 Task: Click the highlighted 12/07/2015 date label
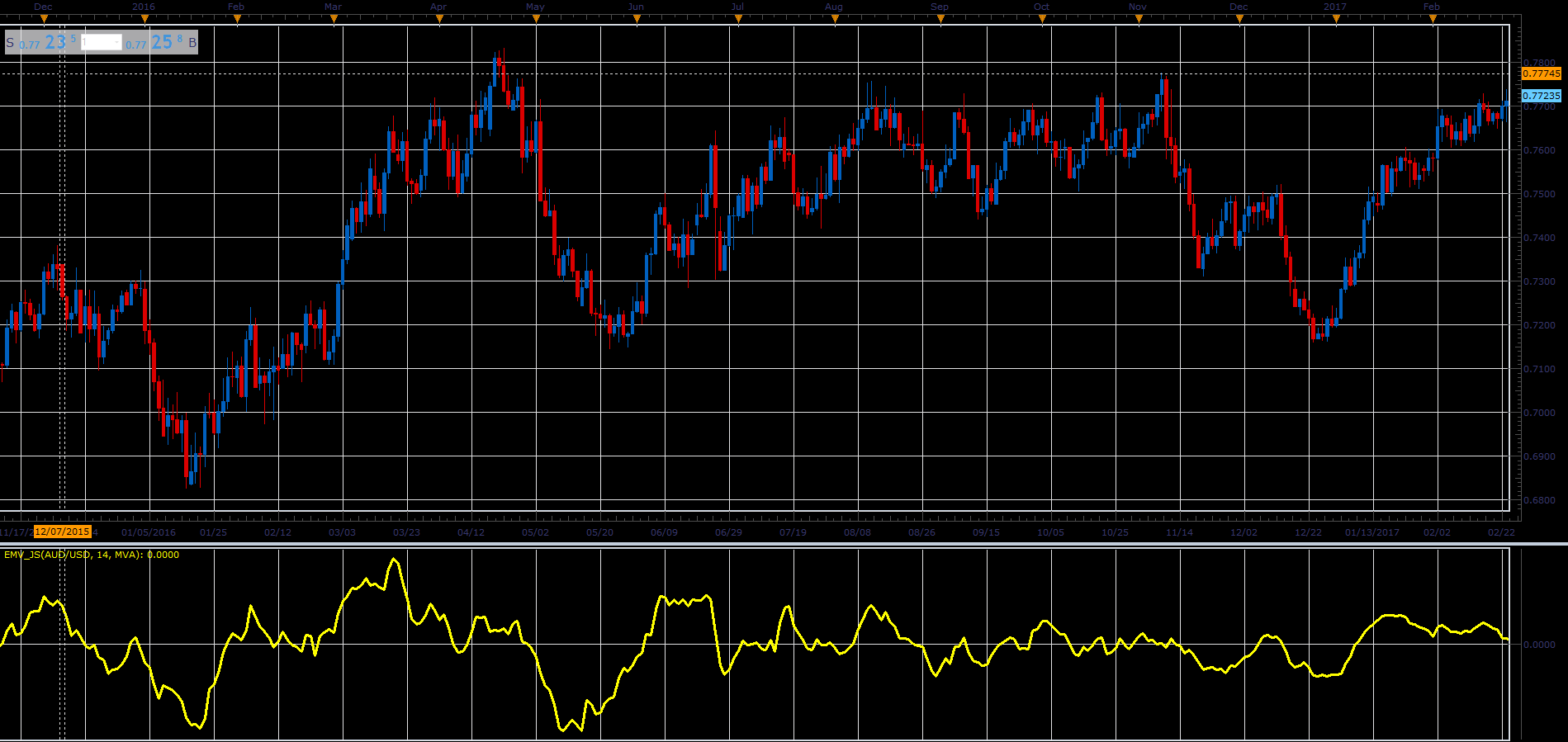pos(63,532)
